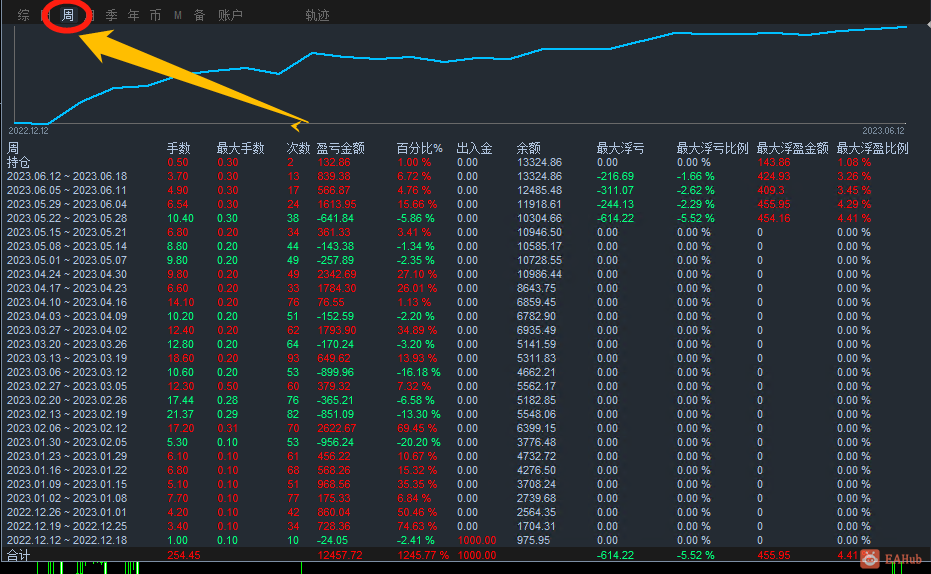Select the week row 2023.01.23 ~ 2023.01.29

(67, 456)
